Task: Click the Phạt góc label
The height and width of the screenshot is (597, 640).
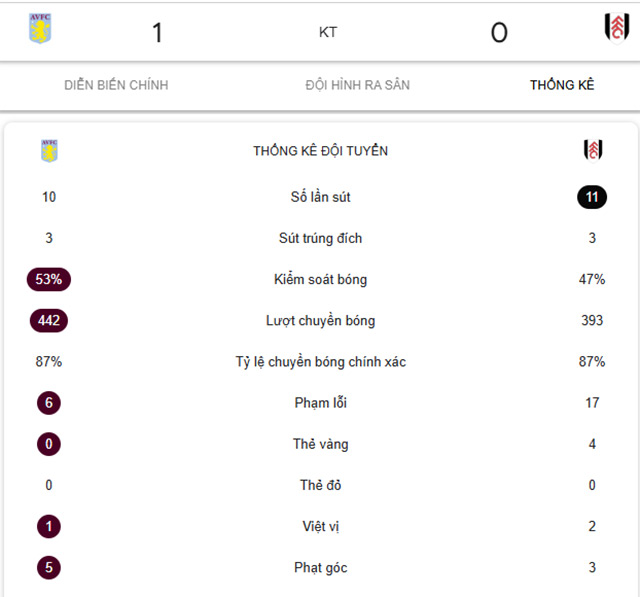Action: click(320, 568)
